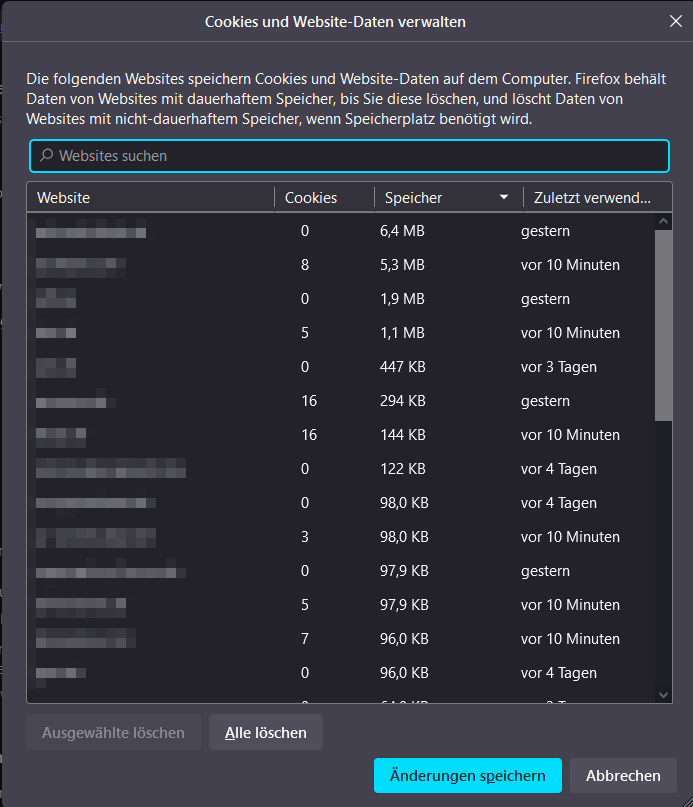Image resolution: width=693 pixels, height=807 pixels.
Task: Select the site using 447 KB
Action: click(340, 367)
